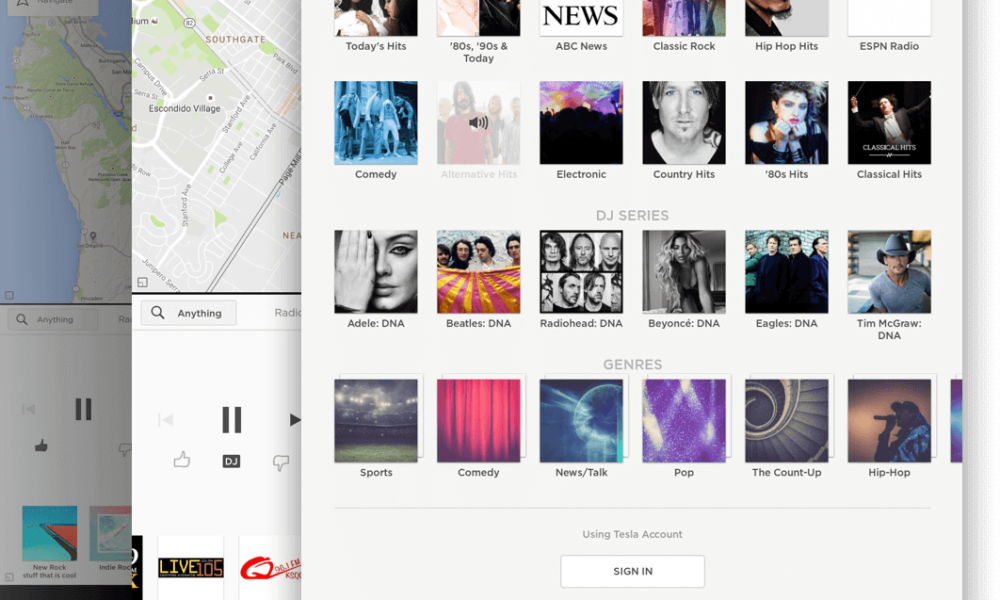Viewport: 1000px width, 600px height.
Task: Play the '80s, '90s & Today station
Action: (x=478, y=18)
